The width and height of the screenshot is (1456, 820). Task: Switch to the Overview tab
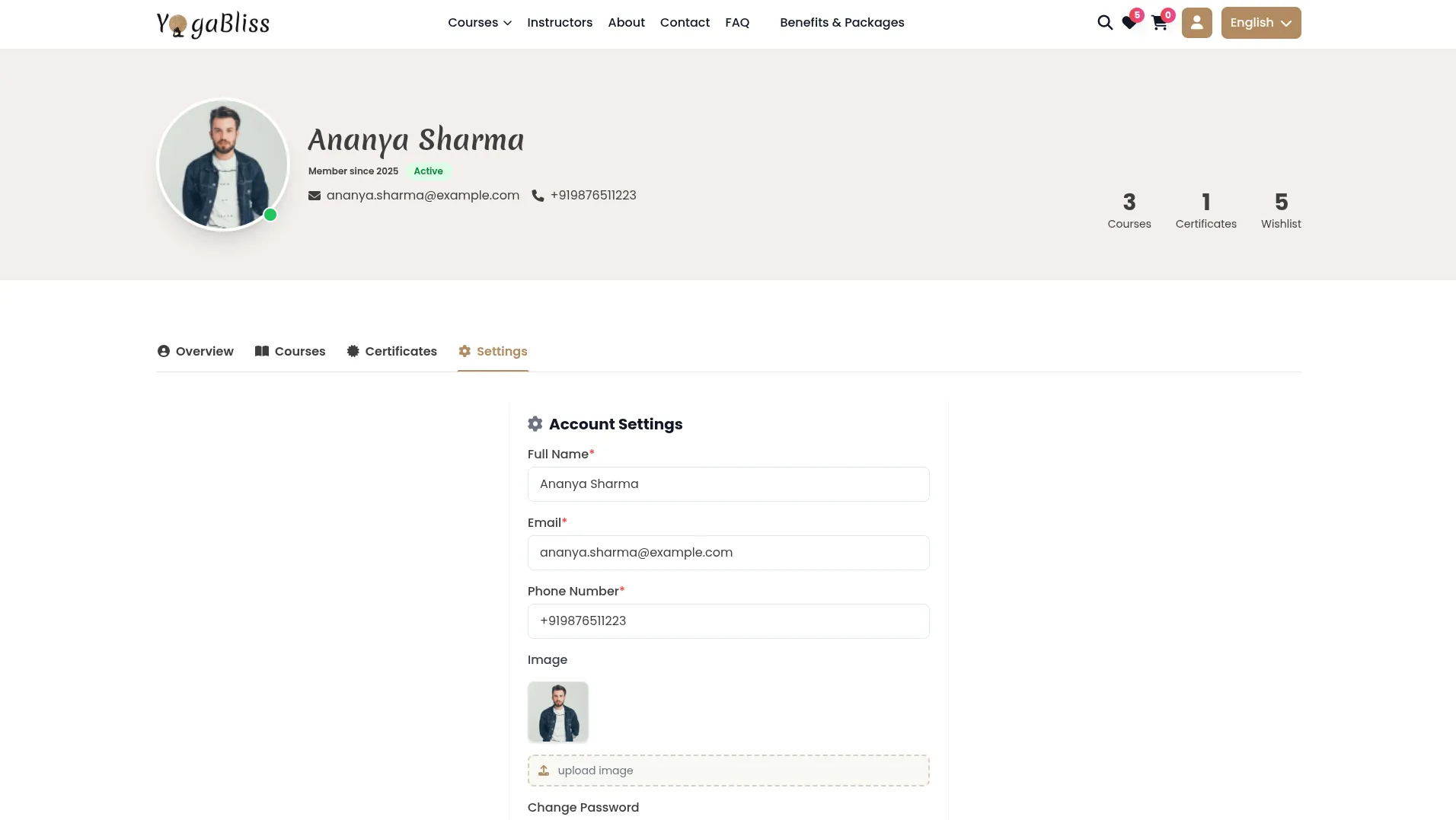click(195, 351)
